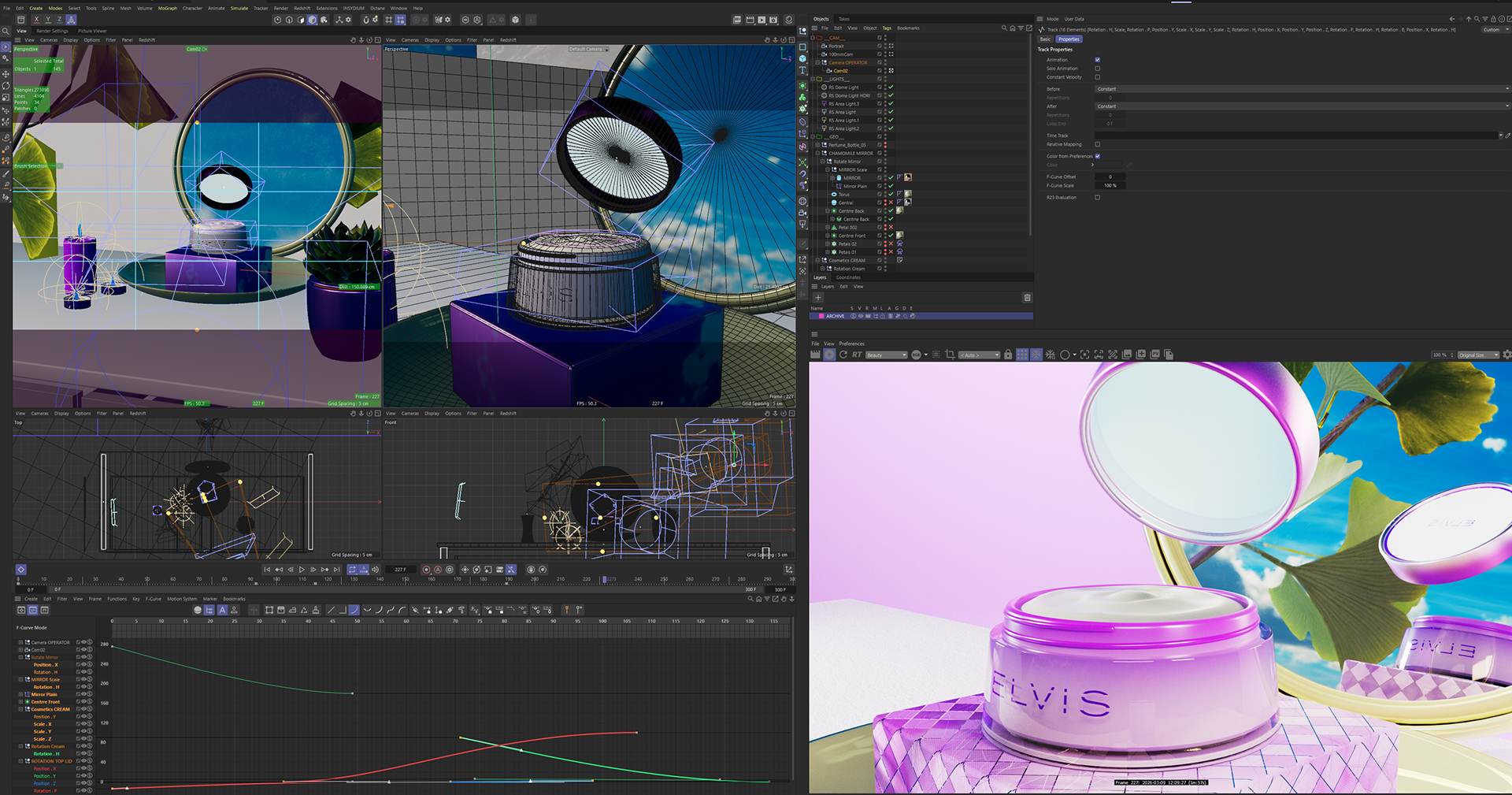Open the After dropdown
The height and width of the screenshot is (795, 1512).
coord(1302,106)
